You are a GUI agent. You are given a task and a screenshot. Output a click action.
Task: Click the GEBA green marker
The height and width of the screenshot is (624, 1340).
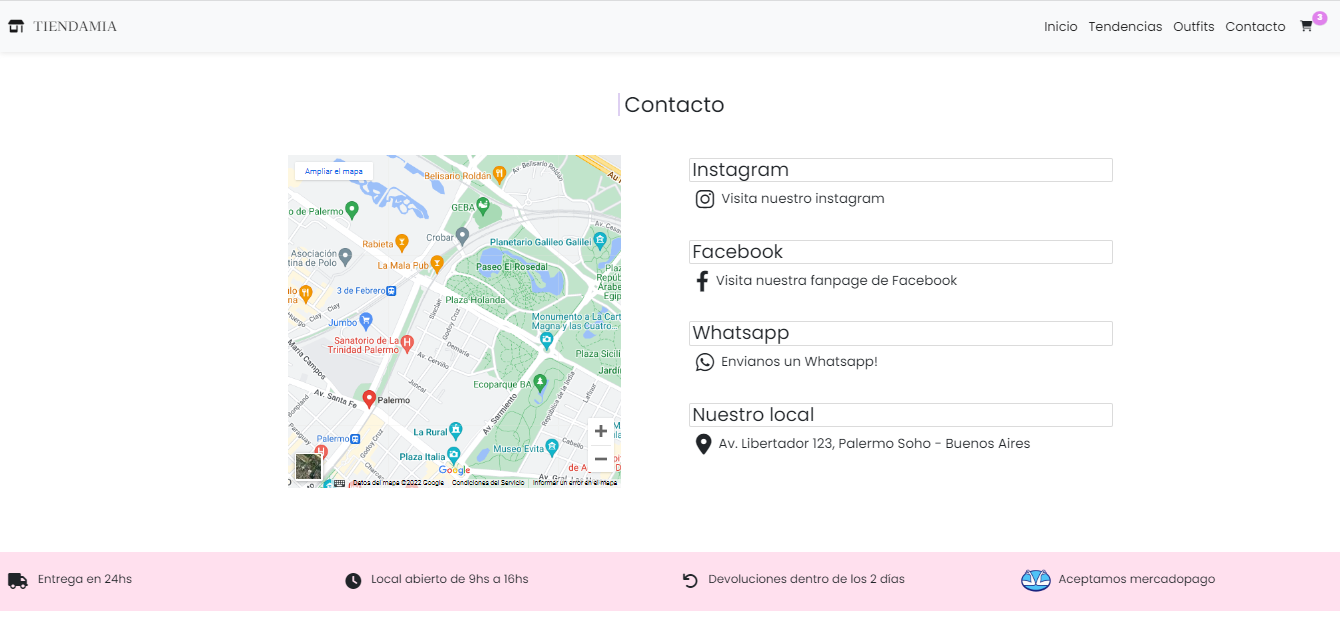pyautogui.click(x=484, y=206)
